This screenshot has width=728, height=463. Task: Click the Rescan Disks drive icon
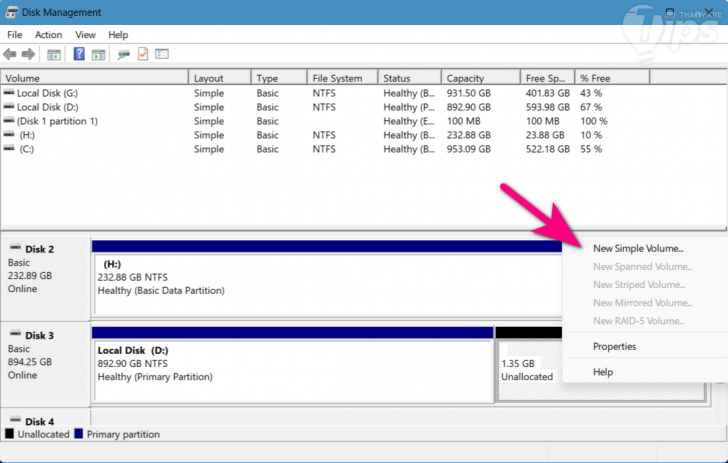coord(123,55)
